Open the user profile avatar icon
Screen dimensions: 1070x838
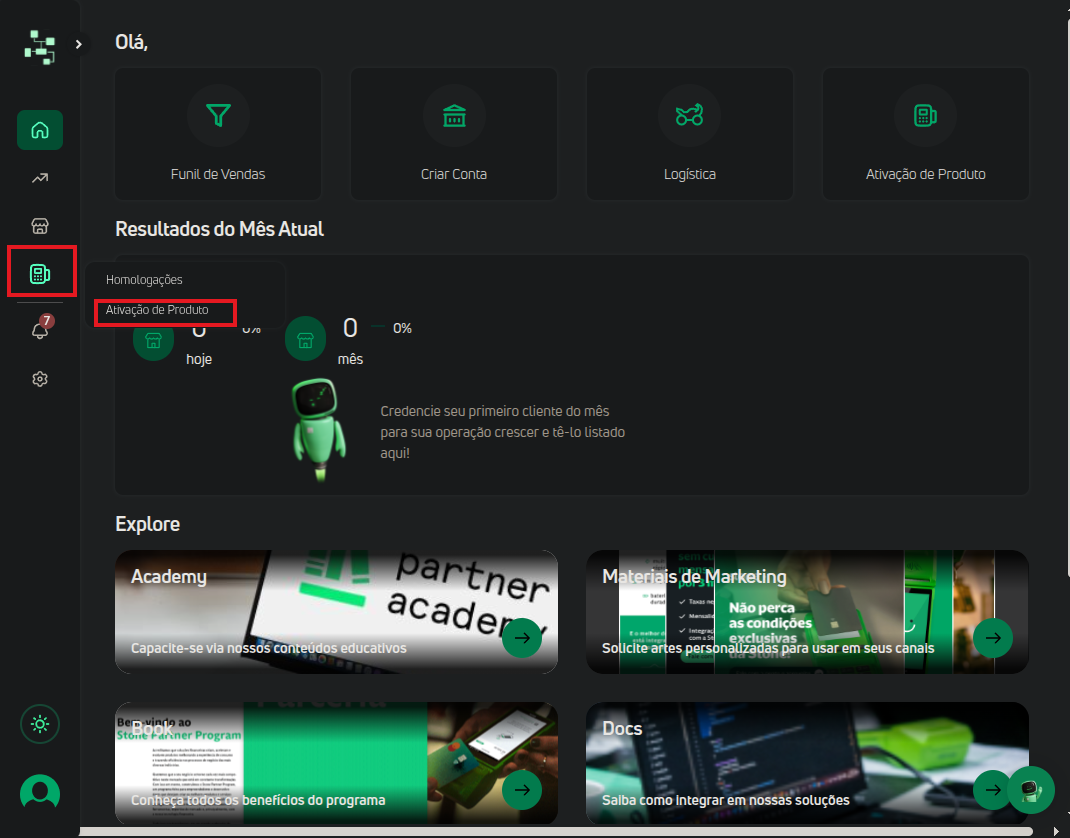[40, 793]
